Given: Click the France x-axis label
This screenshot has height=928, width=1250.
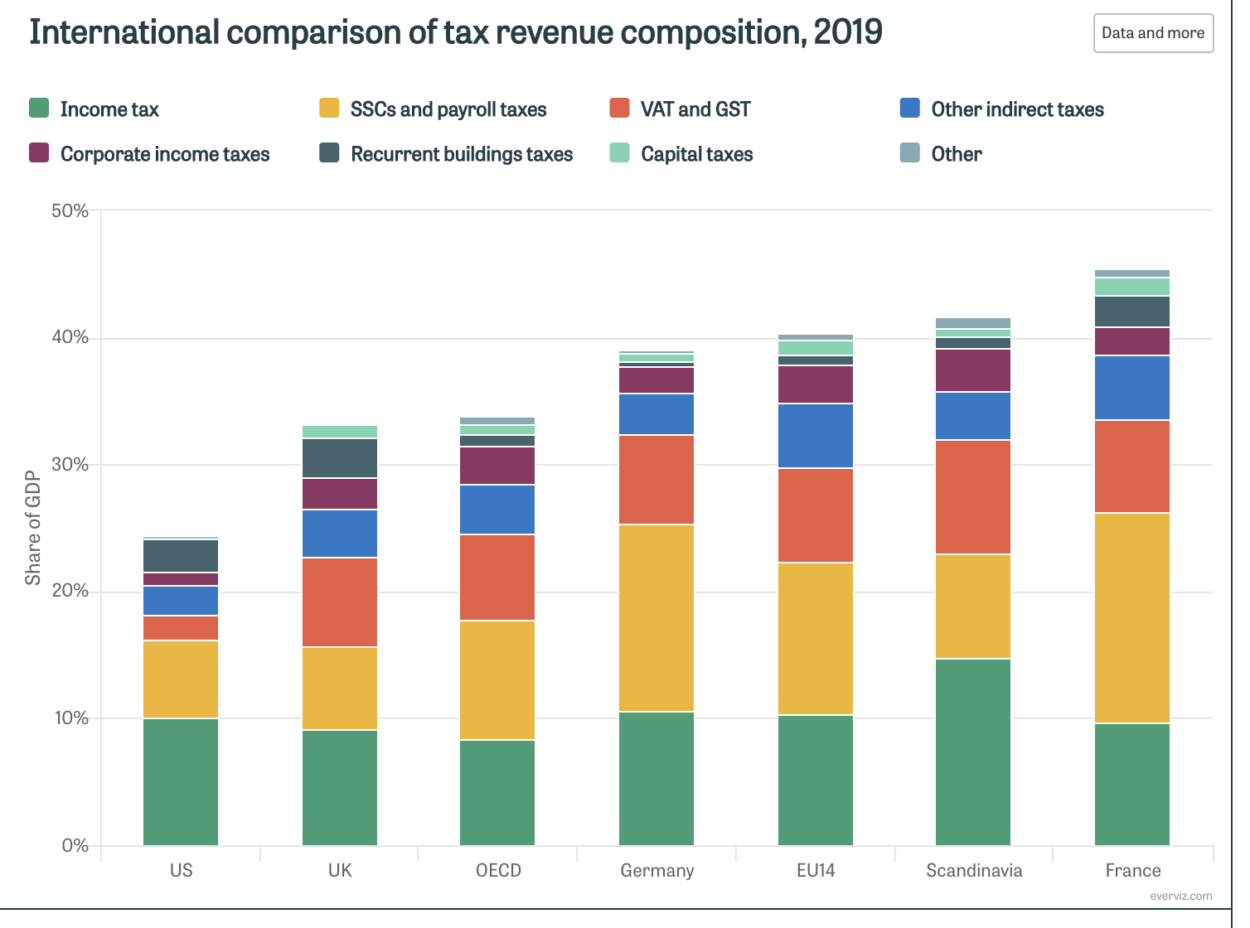Looking at the screenshot, I should tap(1132, 870).
